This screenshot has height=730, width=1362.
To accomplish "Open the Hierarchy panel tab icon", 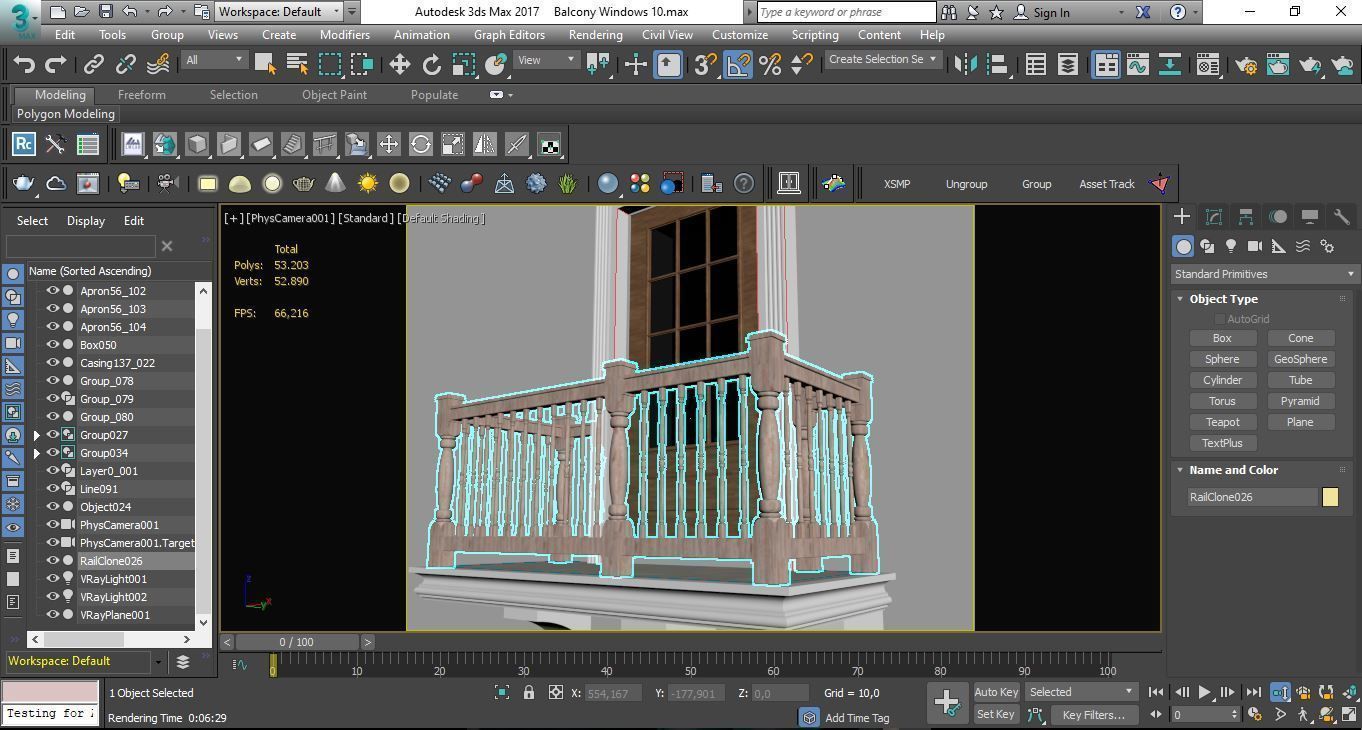I will pos(1246,216).
